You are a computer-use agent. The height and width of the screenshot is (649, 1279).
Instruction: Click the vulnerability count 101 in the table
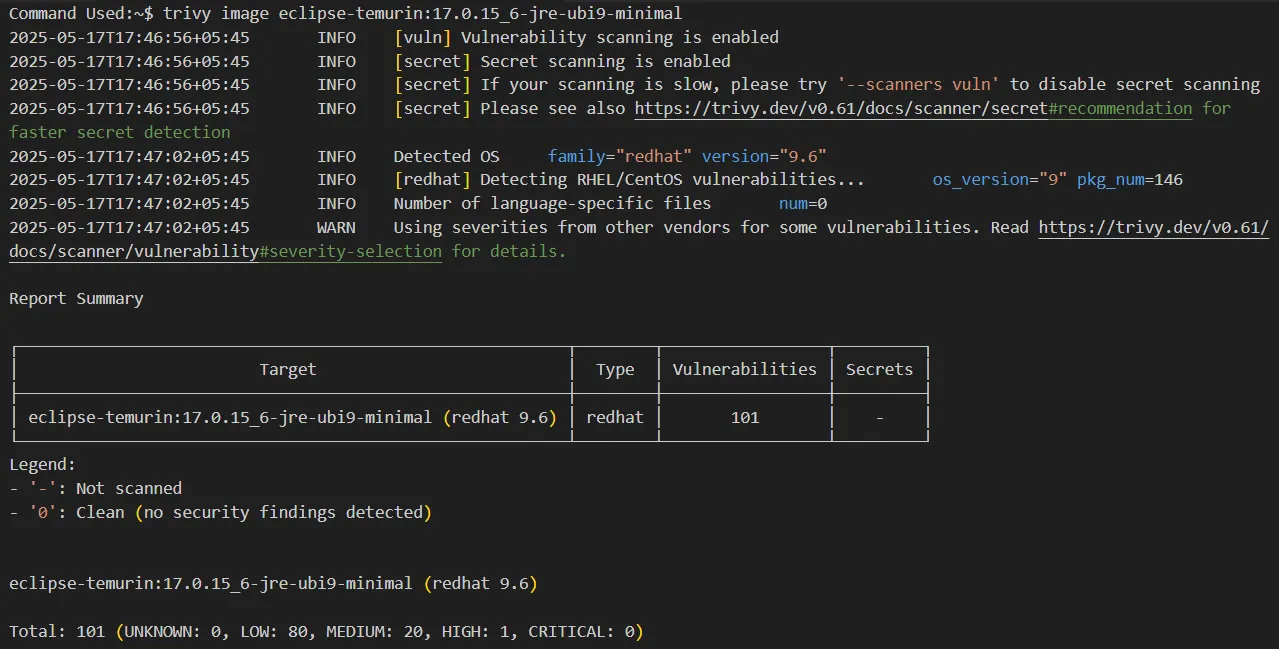coord(744,417)
